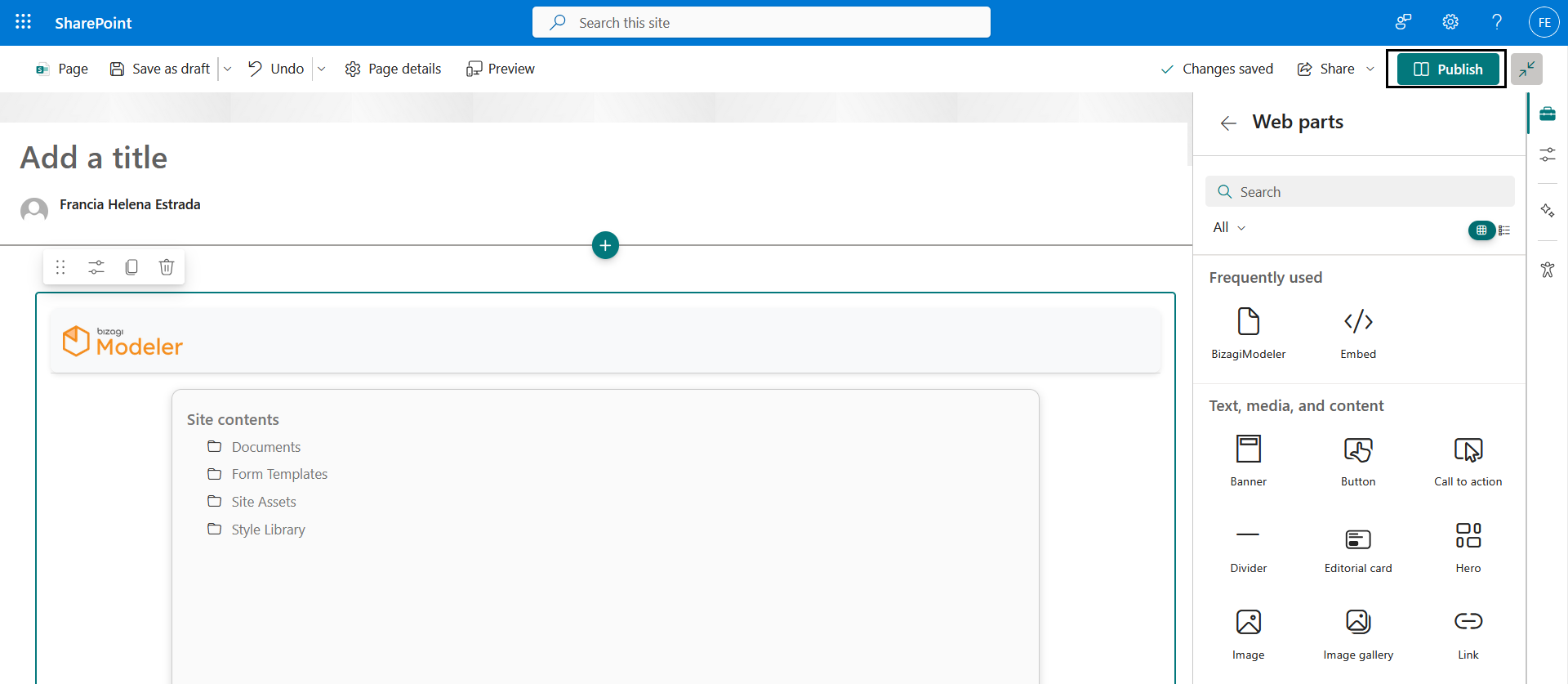Delete the web part with trash icon
This screenshot has width=1568, height=684.
[x=167, y=267]
